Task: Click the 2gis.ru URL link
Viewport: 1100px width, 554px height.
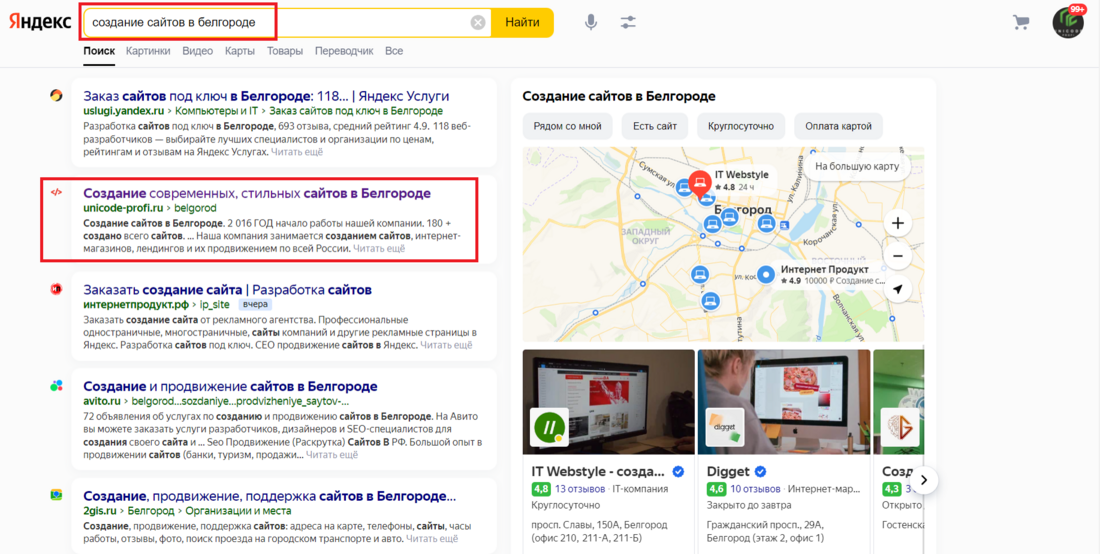Action: [99, 511]
